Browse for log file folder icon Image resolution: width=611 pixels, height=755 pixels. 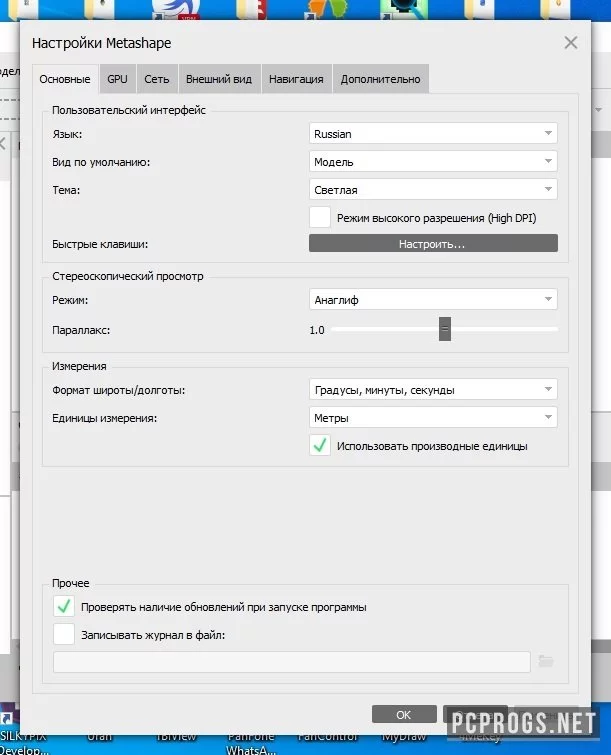(x=546, y=661)
